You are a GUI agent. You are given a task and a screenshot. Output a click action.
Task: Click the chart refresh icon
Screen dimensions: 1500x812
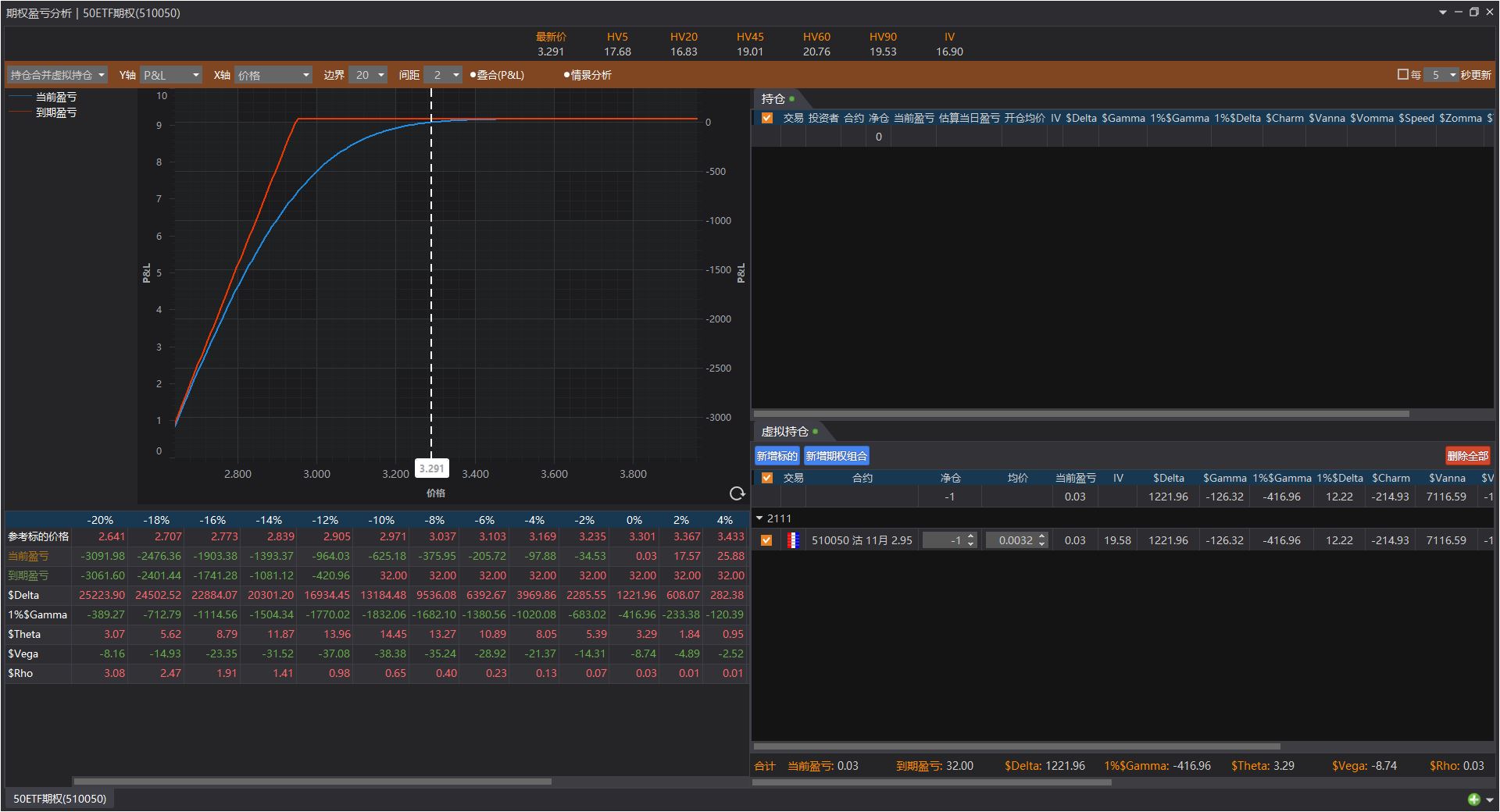[736, 493]
